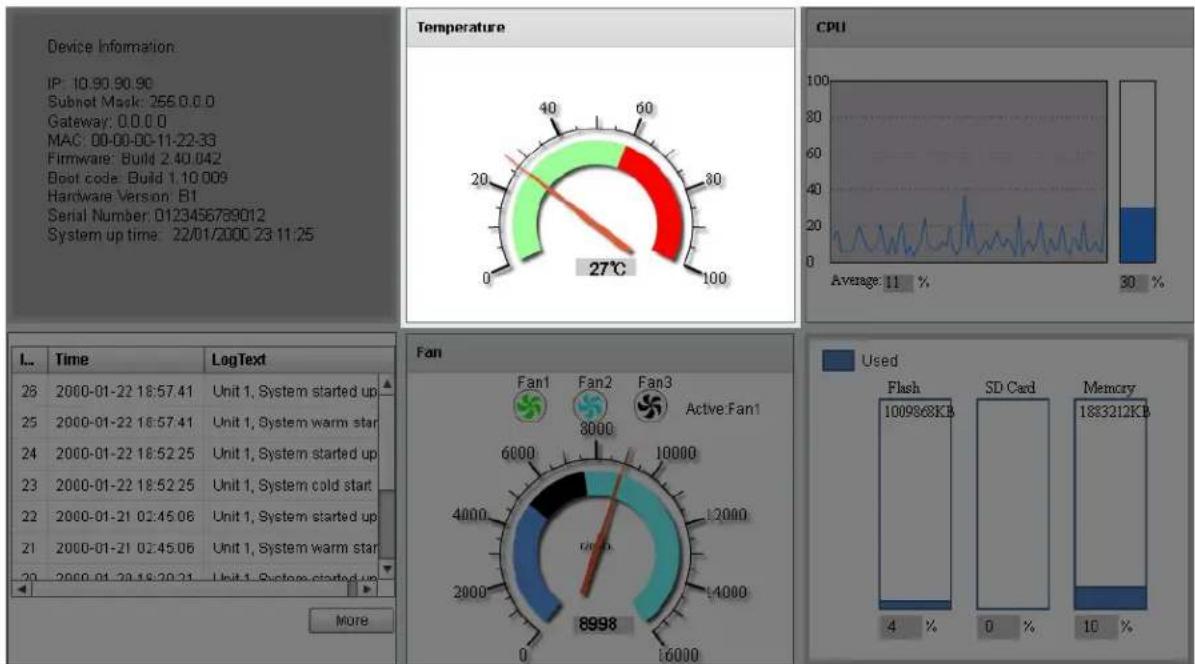The width and height of the screenshot is (1195, 664).
Task: Click time cell 2000-01-22 18:52:25 in row 24
Action: (125, 454)
